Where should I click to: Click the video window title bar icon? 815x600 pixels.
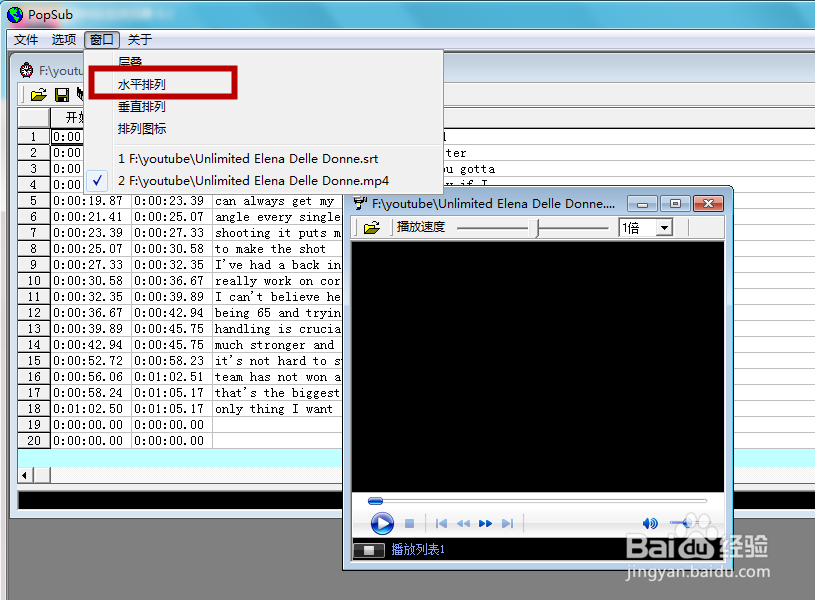click(360, 203)
